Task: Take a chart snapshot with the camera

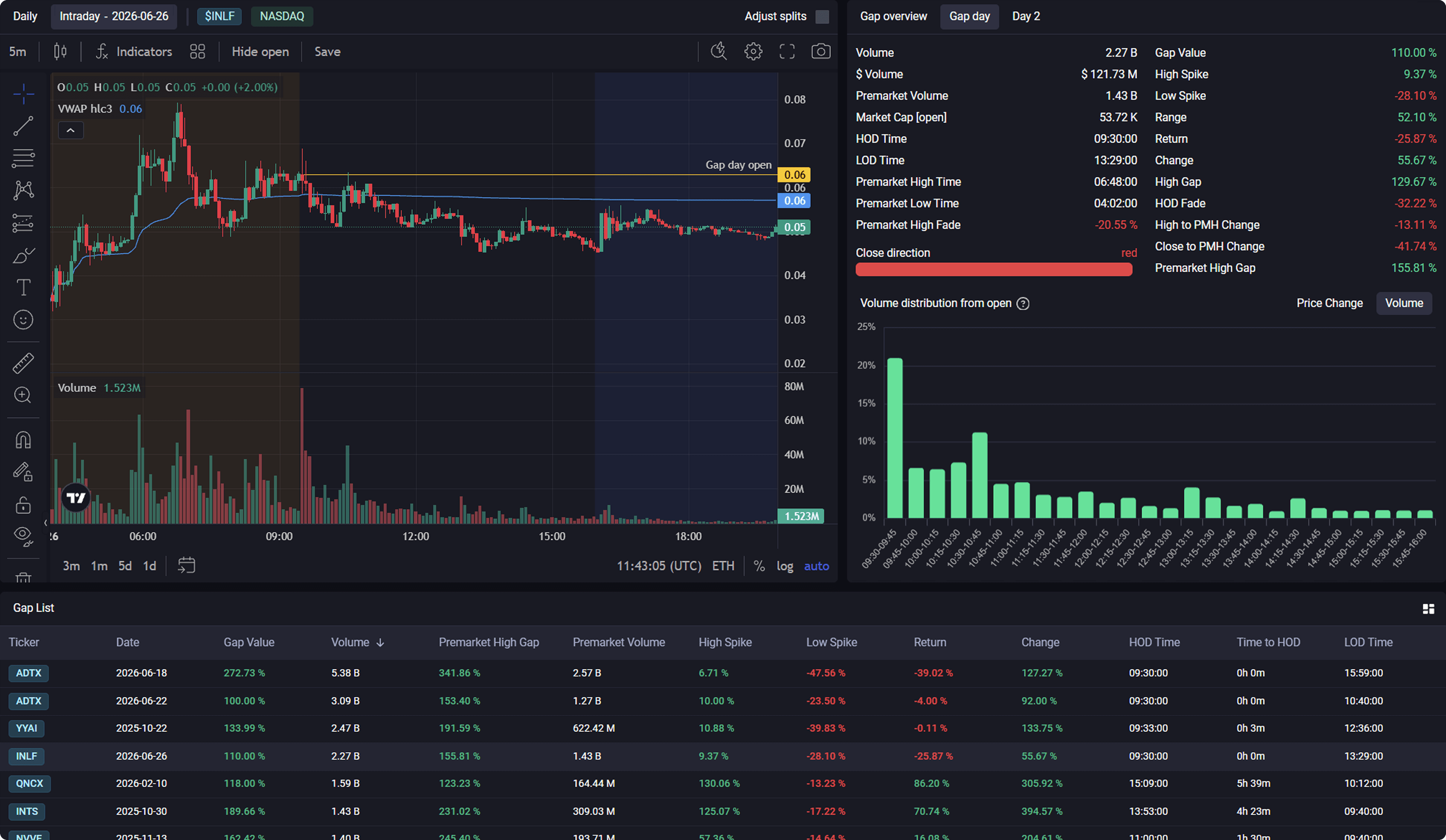Action: [x=821, y=52]
